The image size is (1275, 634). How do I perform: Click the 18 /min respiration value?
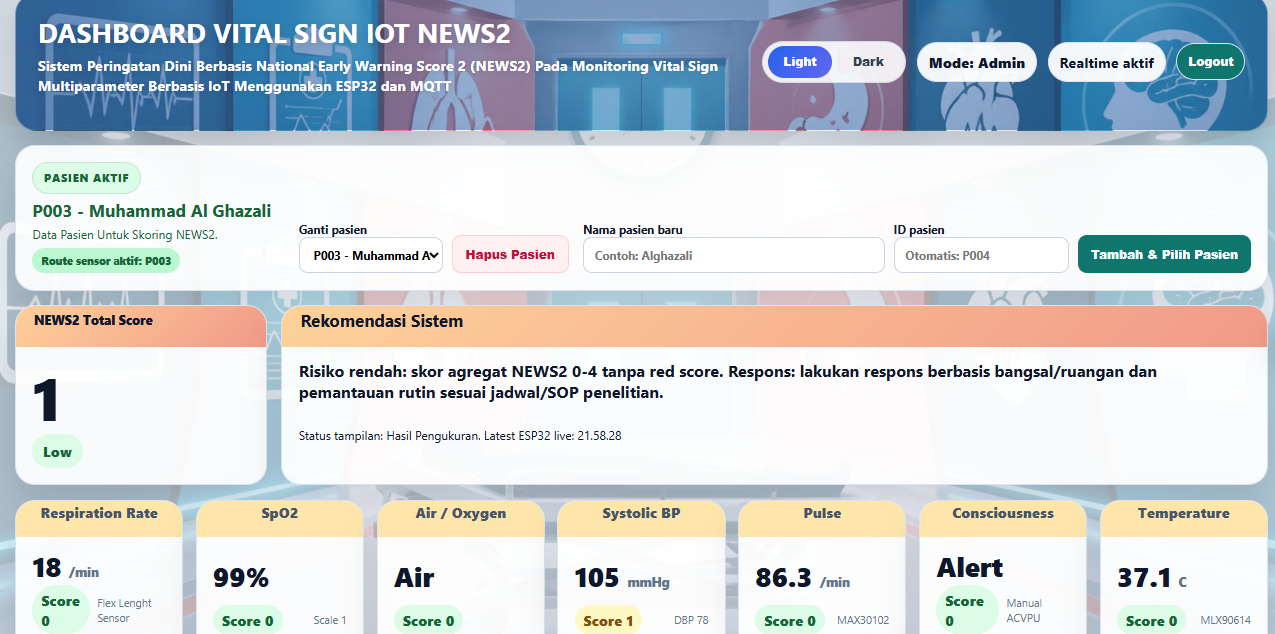(66, 568)
